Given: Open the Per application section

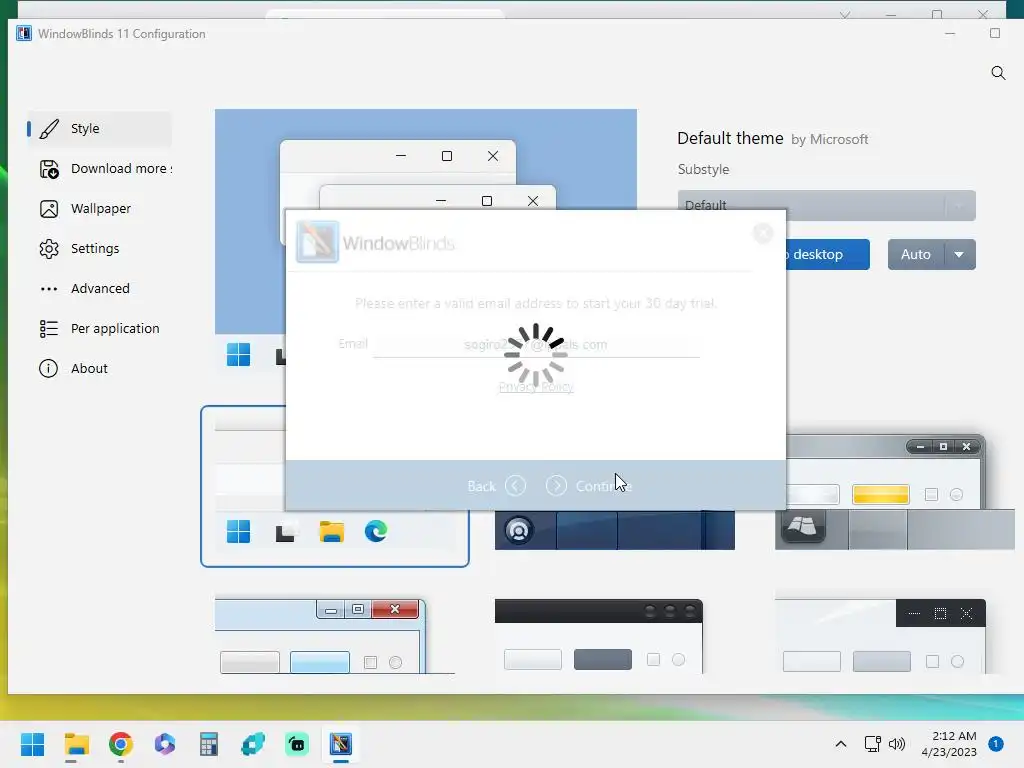Looking at the screenshot, I should [99, 328].
